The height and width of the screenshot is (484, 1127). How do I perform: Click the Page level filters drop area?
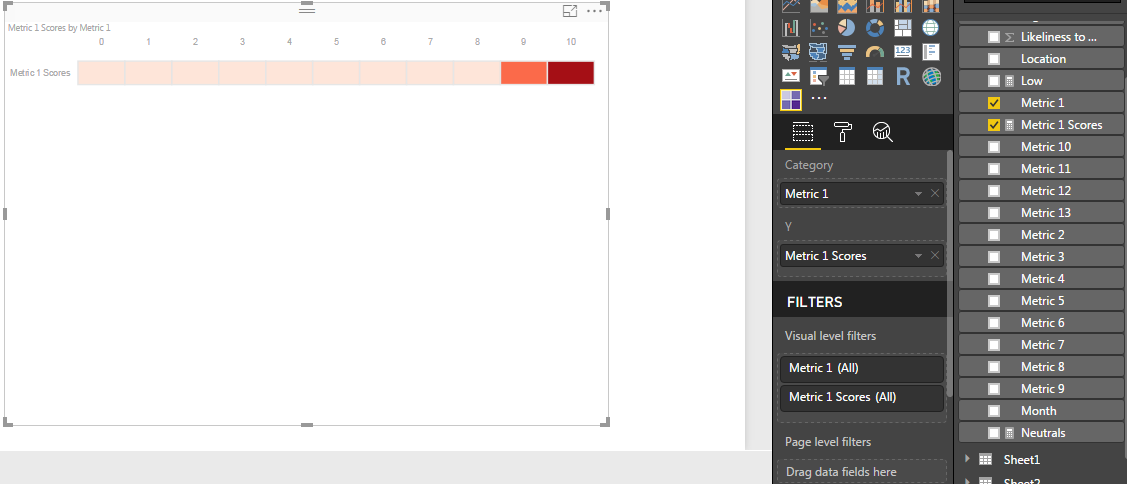(x=861, y=472)
